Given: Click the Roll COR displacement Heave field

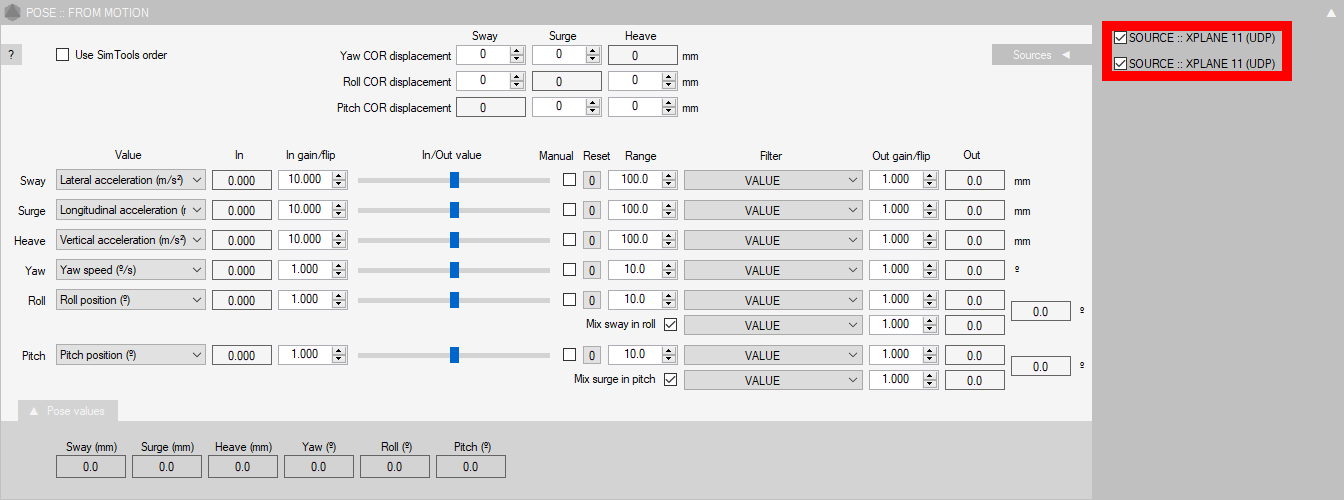Looking at the screenshot, I should coord(635,81).
